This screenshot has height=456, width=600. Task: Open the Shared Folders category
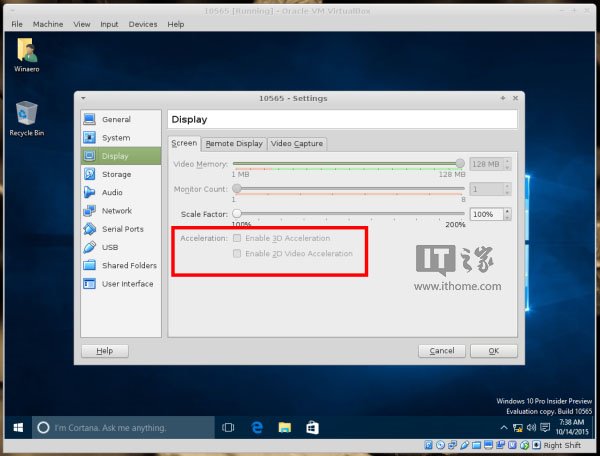point(128,265)
